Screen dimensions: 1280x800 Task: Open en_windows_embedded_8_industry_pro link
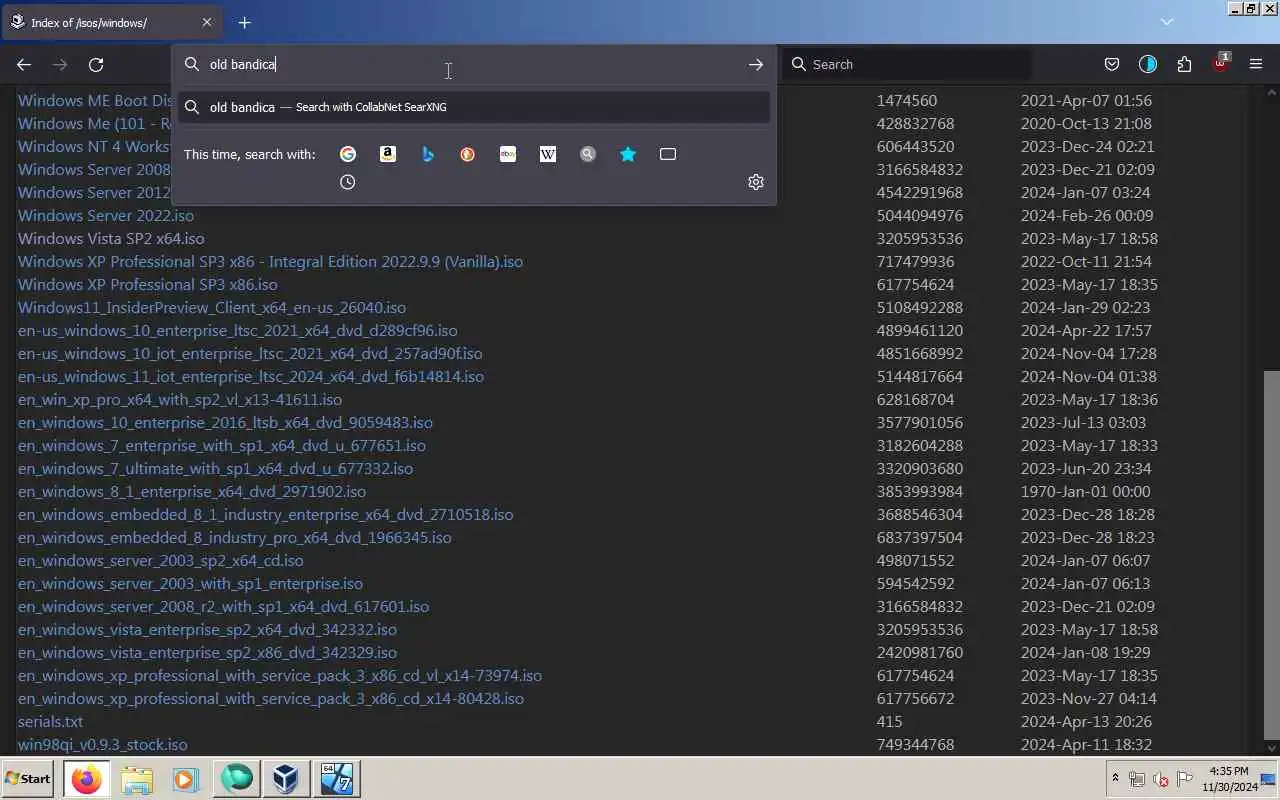[234, 537]
